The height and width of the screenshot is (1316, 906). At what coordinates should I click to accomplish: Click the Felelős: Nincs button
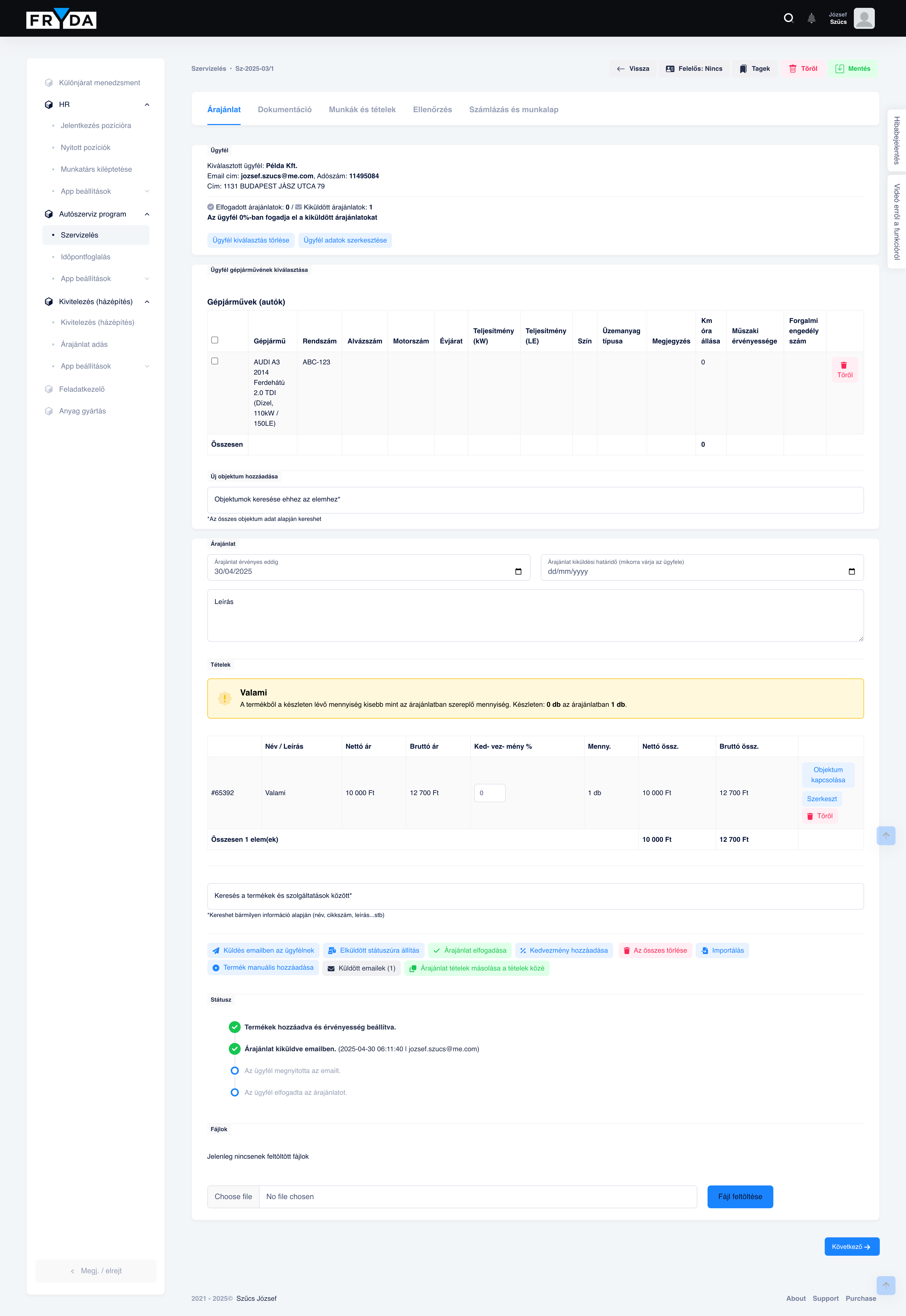(694, 69)
